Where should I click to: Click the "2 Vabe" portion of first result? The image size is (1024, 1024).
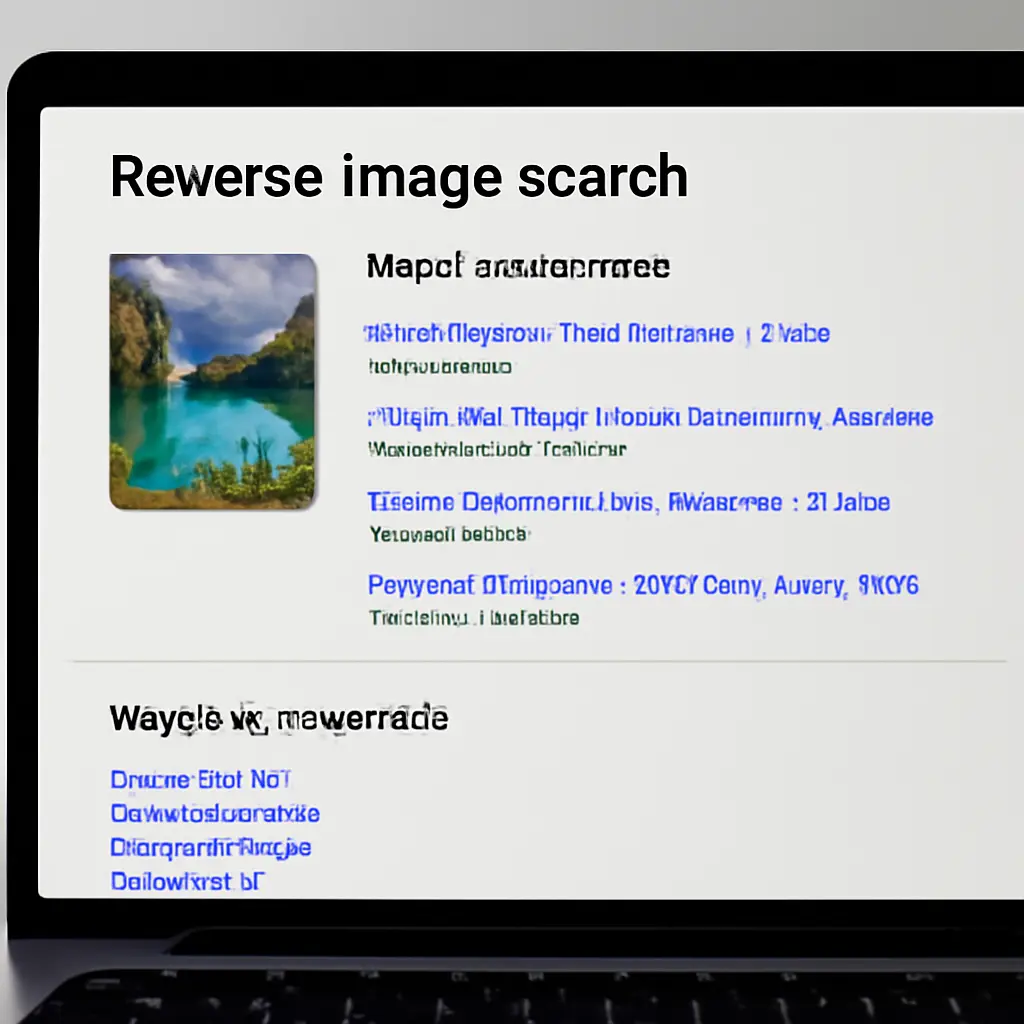(795, 332)
